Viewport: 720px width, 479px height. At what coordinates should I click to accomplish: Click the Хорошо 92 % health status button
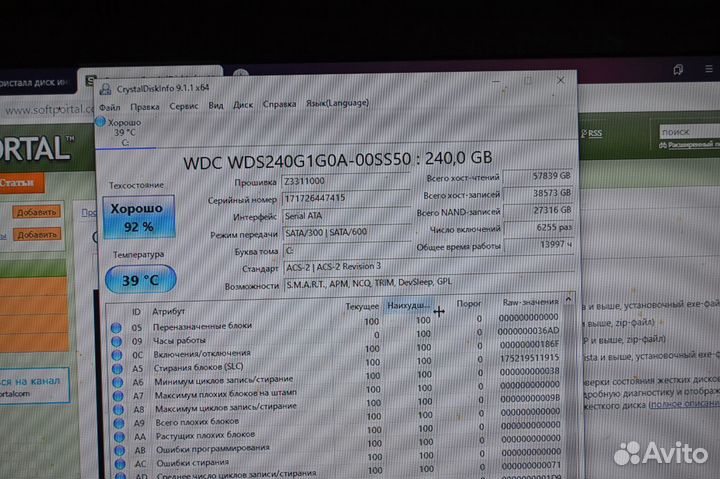coord(139,217)
